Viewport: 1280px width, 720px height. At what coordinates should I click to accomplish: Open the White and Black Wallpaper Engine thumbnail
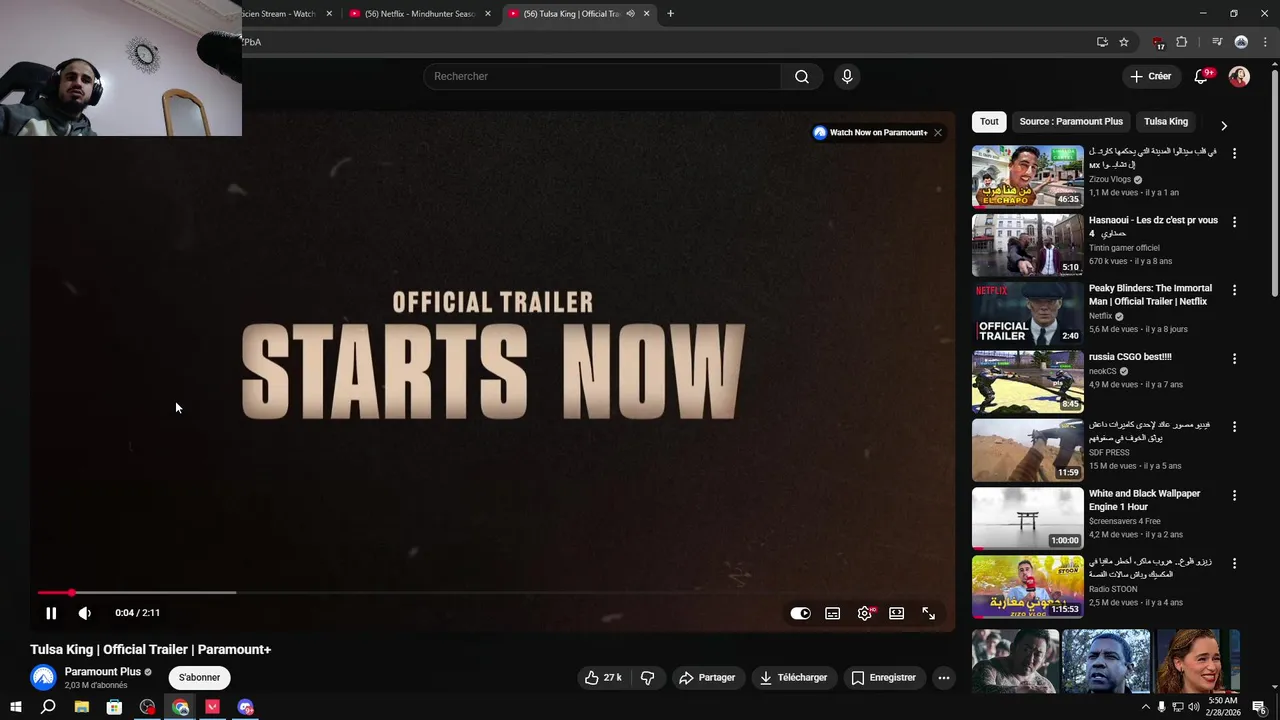pos(1027,518)
